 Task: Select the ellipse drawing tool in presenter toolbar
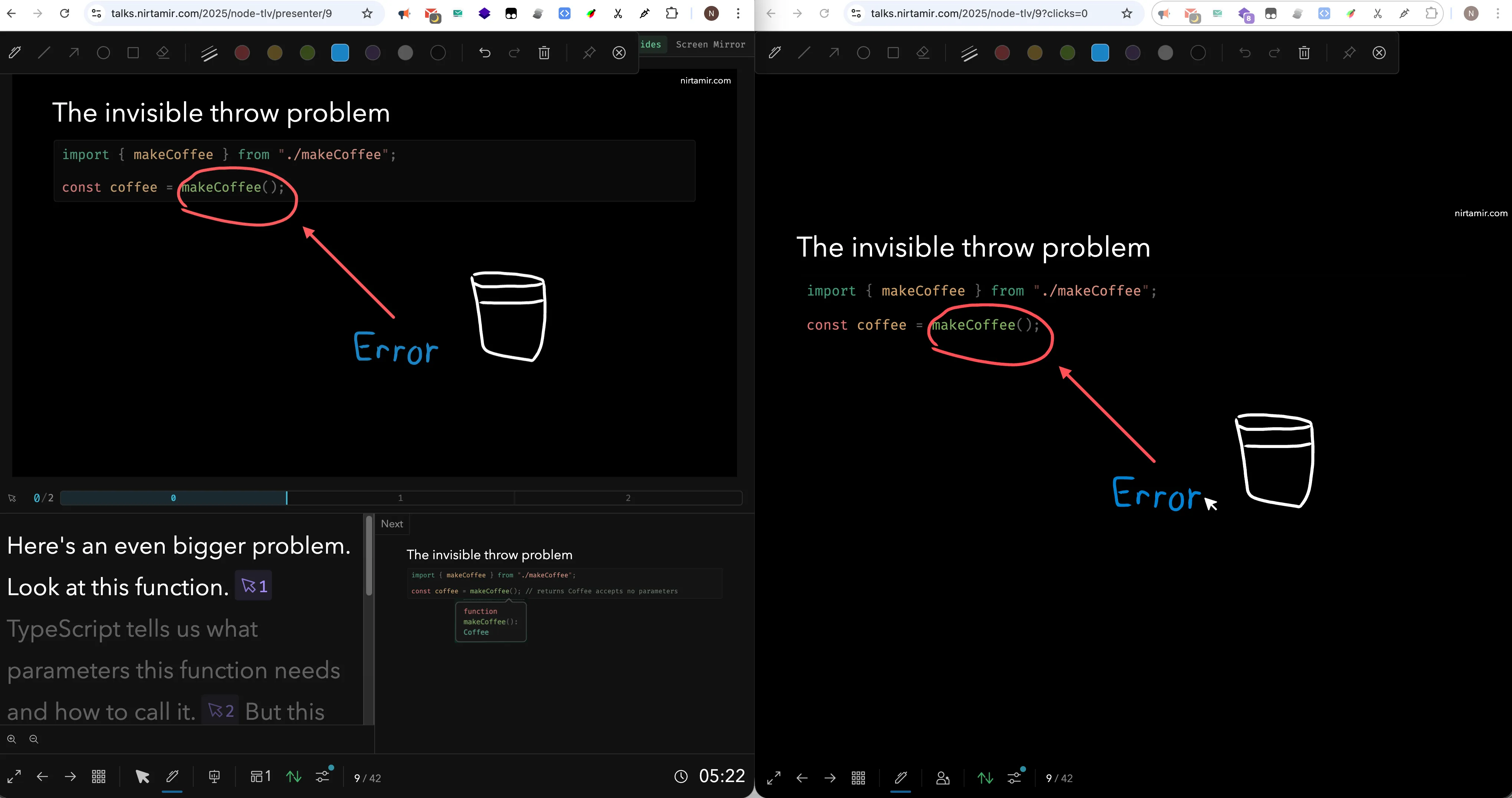[x=103, y=53]
